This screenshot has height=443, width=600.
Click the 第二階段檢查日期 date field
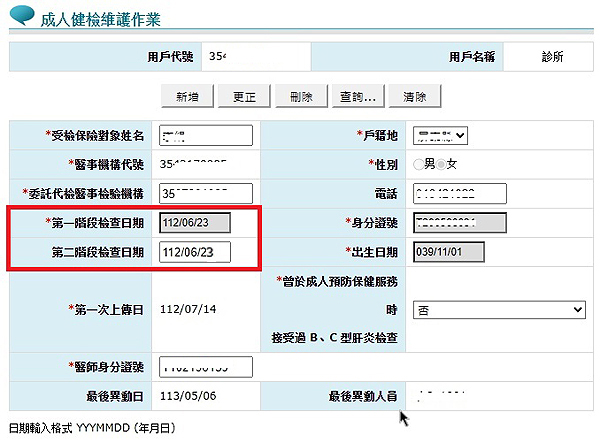[195, 251]
